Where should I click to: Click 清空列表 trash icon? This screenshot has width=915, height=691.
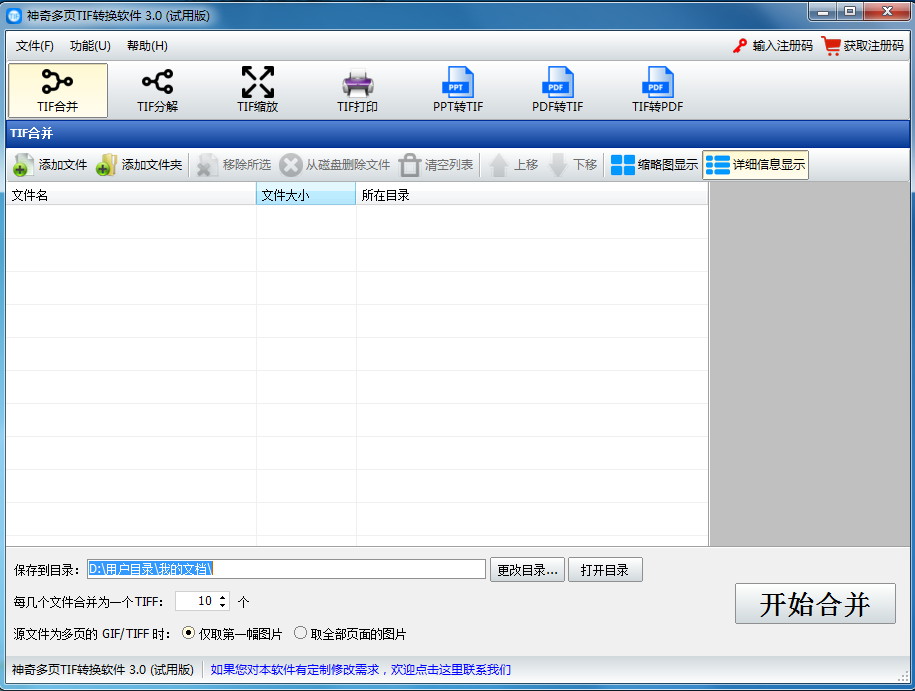[x=409, y=165]
